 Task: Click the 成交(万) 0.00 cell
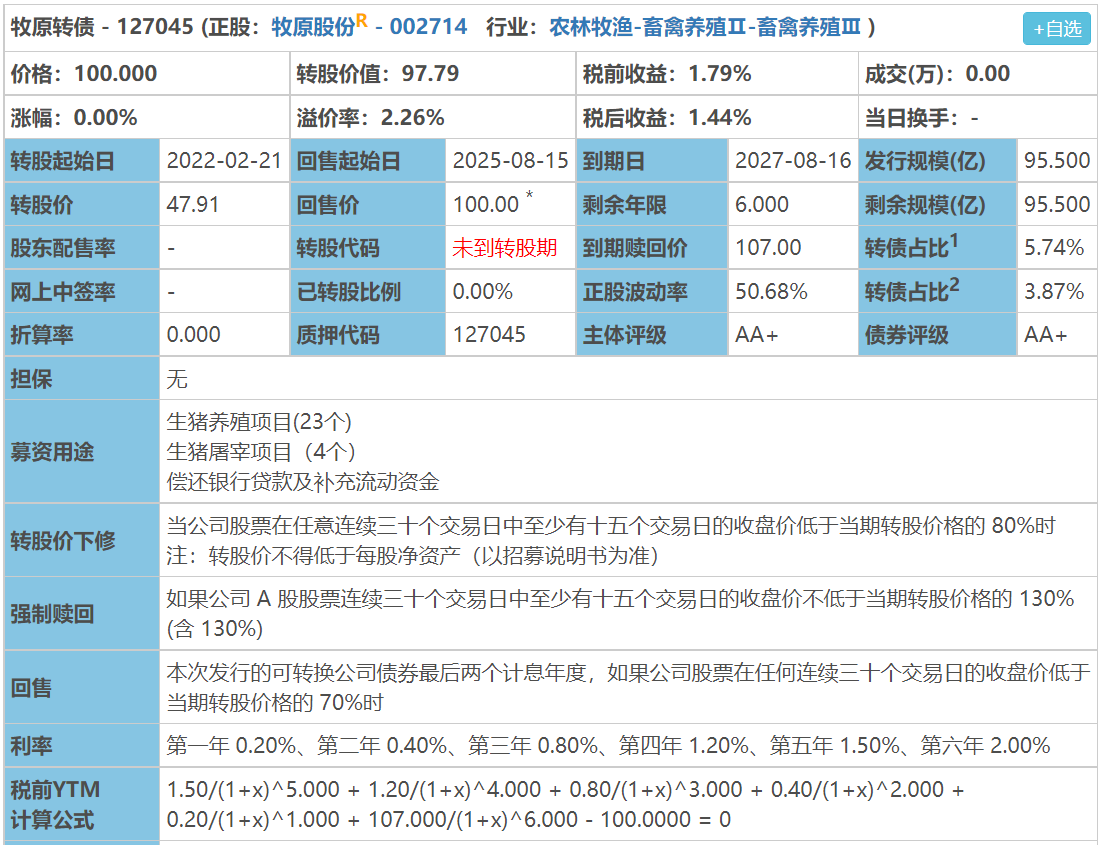pos(978,73)
